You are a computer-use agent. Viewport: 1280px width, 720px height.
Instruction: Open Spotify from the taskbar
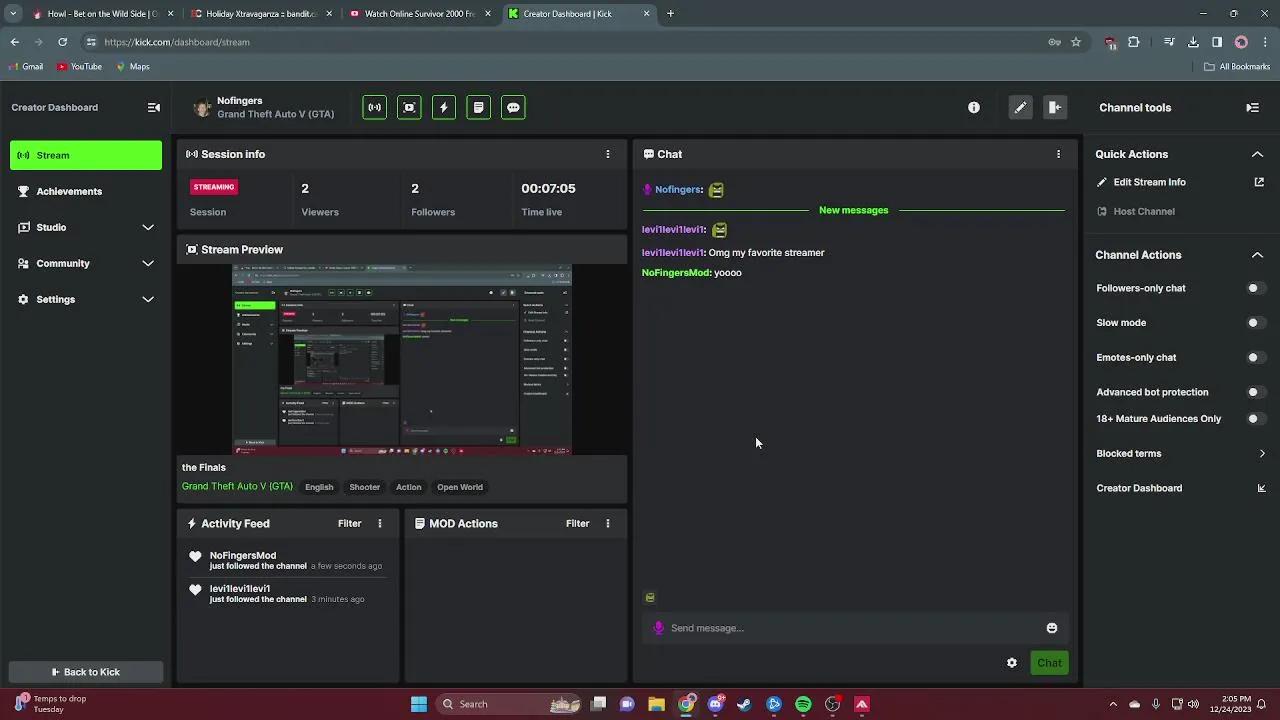click(803, 704)
